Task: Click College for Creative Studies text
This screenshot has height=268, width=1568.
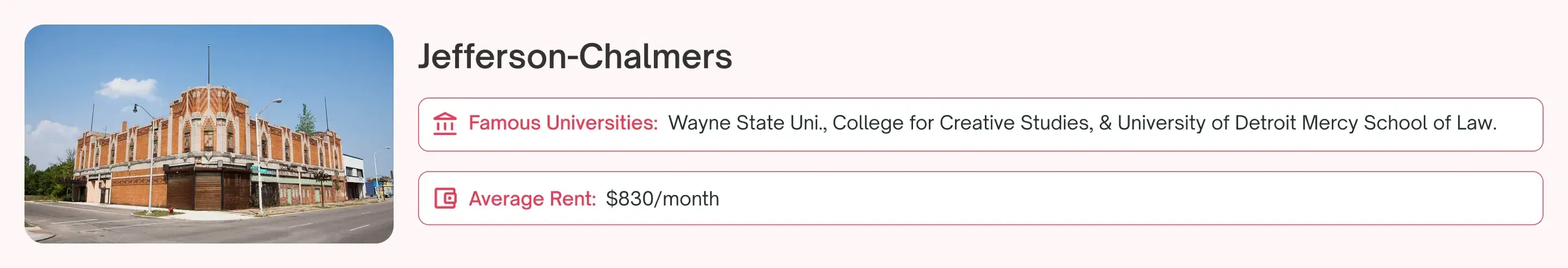Action: [x=961, y=123]
